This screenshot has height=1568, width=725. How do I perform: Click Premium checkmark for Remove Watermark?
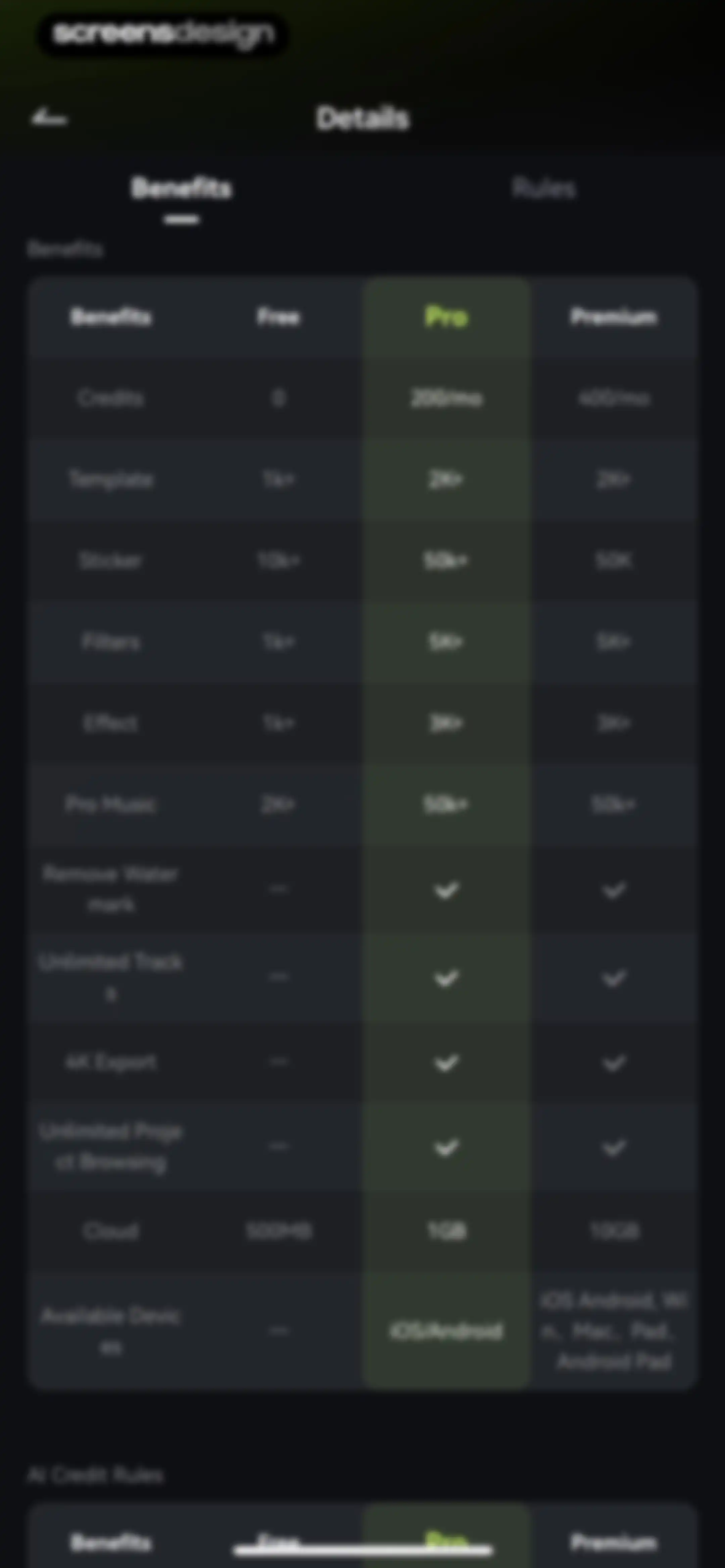[x=614, y=890]
